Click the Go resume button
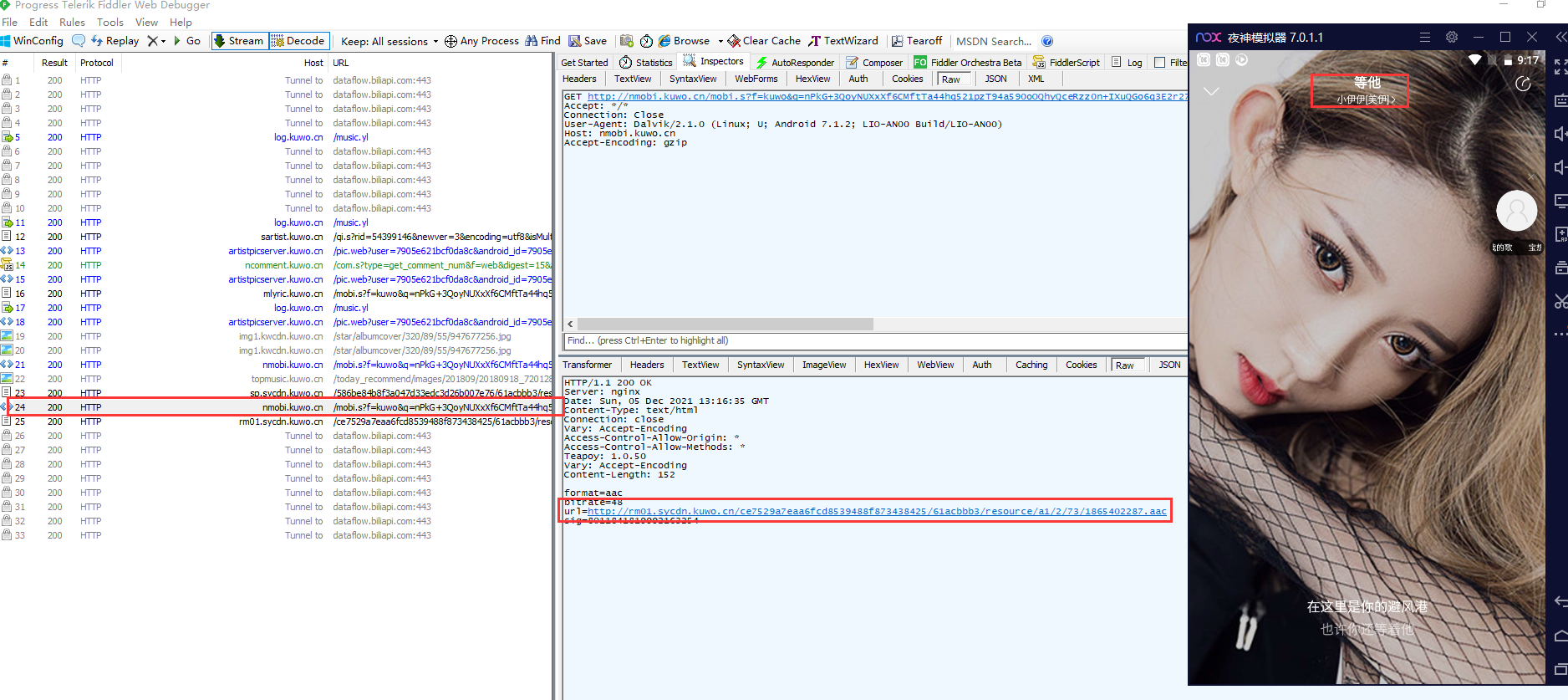The width and height of the screenshot is (1568, 700). [187, 41]
